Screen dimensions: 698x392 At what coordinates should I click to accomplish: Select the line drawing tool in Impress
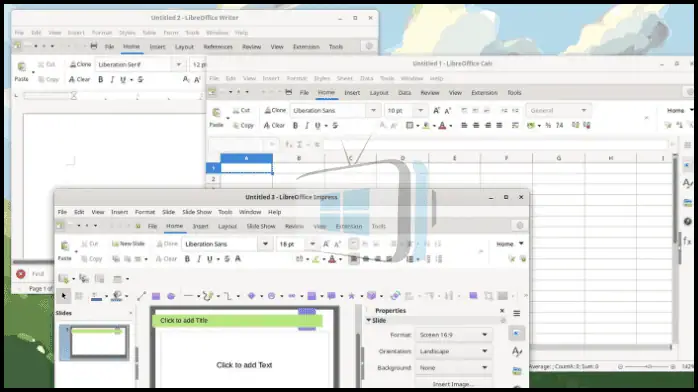coord(142,296)
